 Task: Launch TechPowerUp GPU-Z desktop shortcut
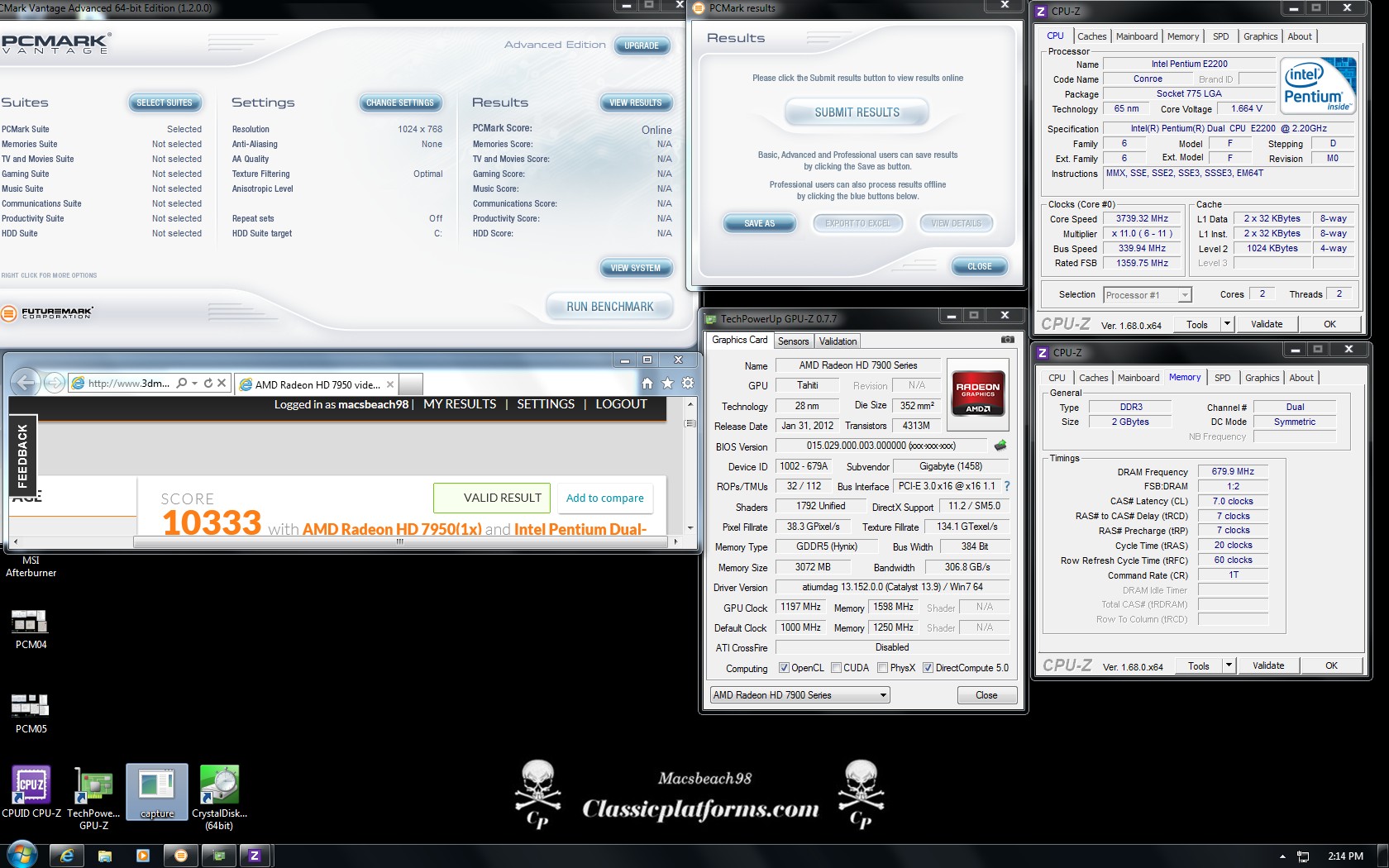click(x=93, y=798)
